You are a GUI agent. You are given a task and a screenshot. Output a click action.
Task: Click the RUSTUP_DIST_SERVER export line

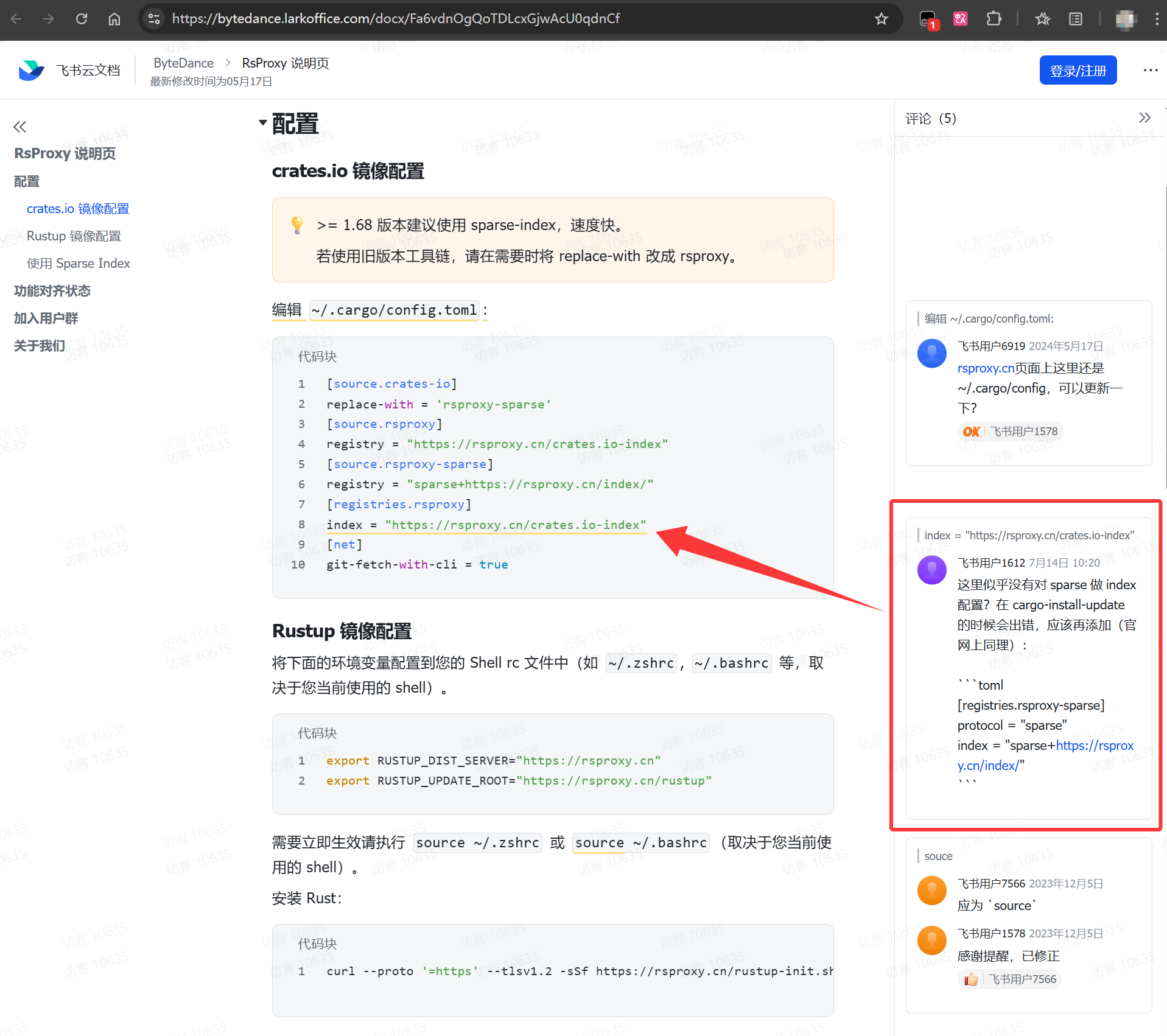click(x=494, y=761)
